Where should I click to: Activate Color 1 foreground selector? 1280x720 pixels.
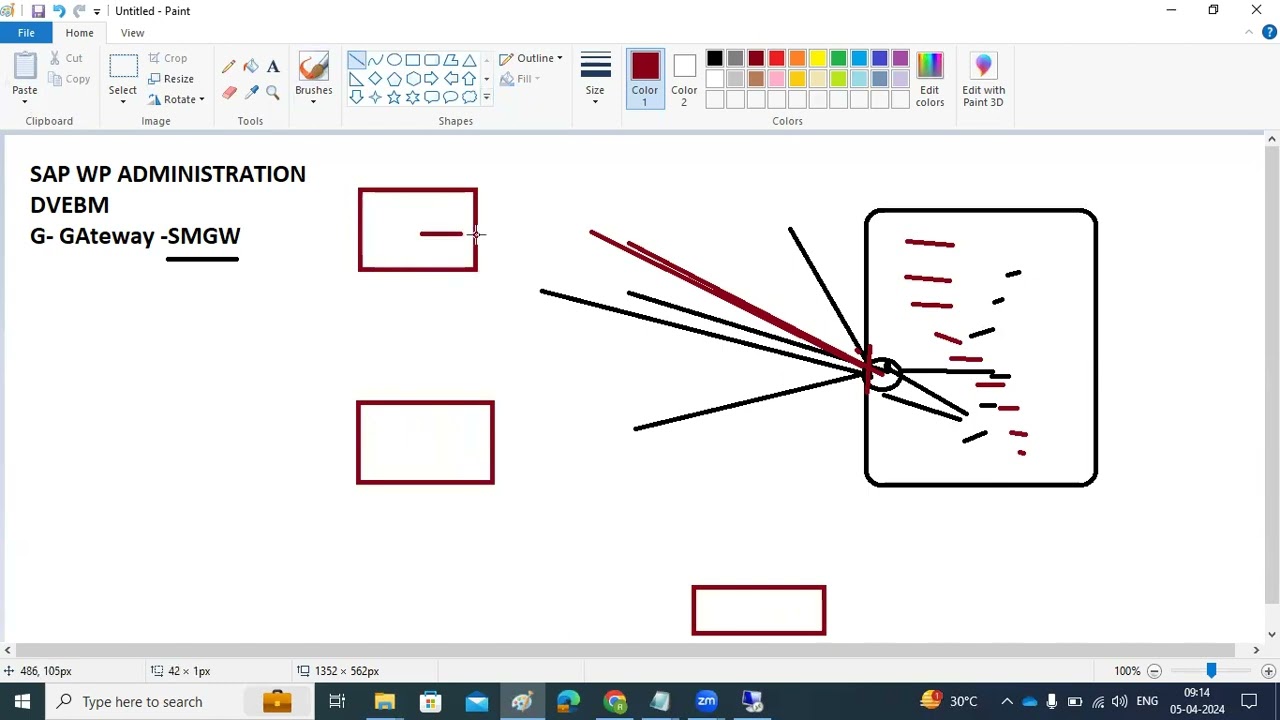645,79
